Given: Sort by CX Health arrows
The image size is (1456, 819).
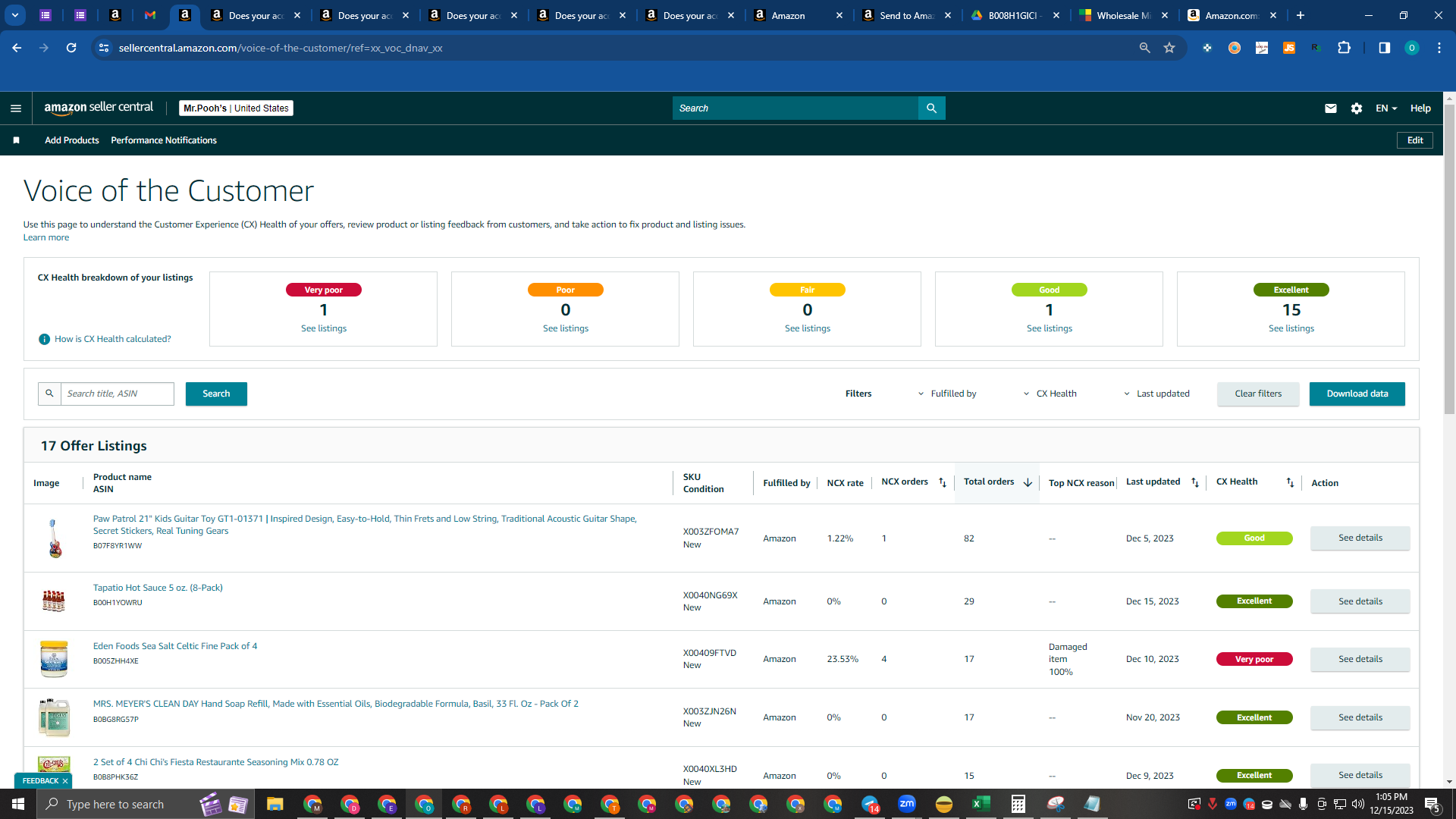Looking at the screenshot, I should (1290, 482).
